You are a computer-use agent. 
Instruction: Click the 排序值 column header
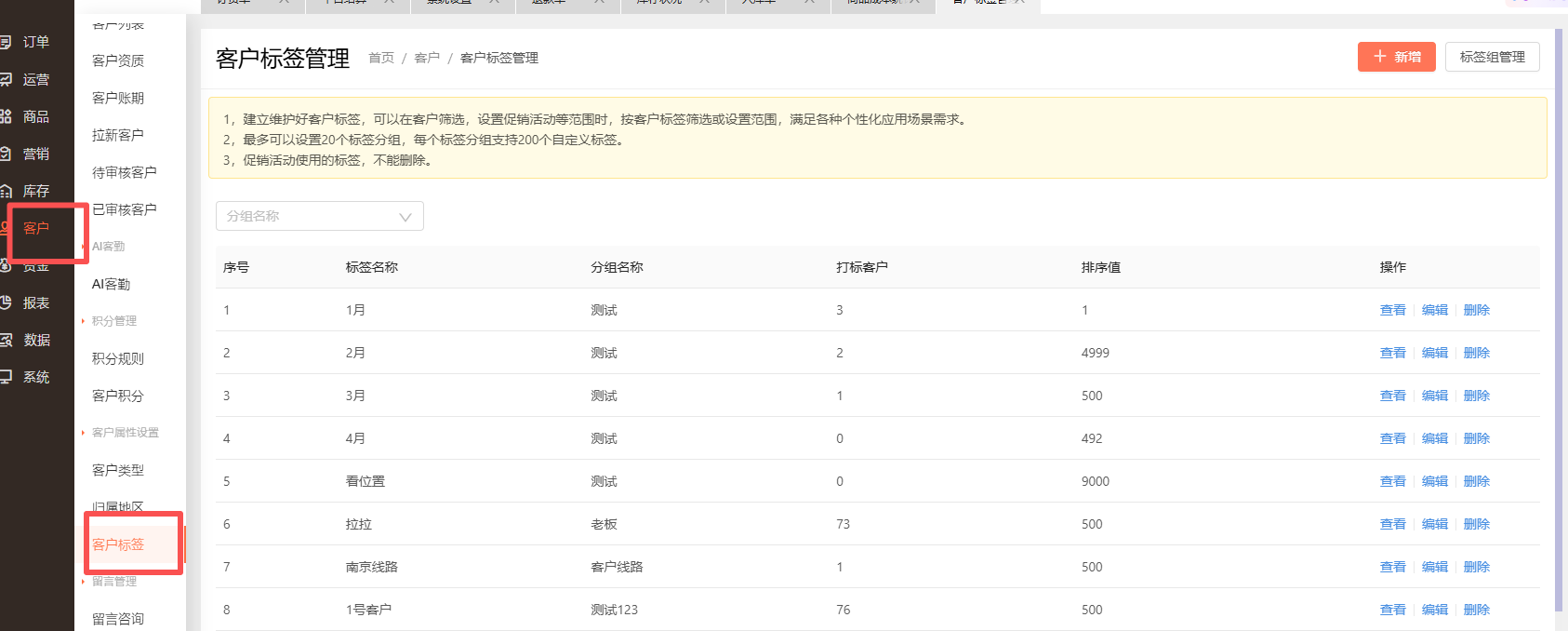(1100, 267)
